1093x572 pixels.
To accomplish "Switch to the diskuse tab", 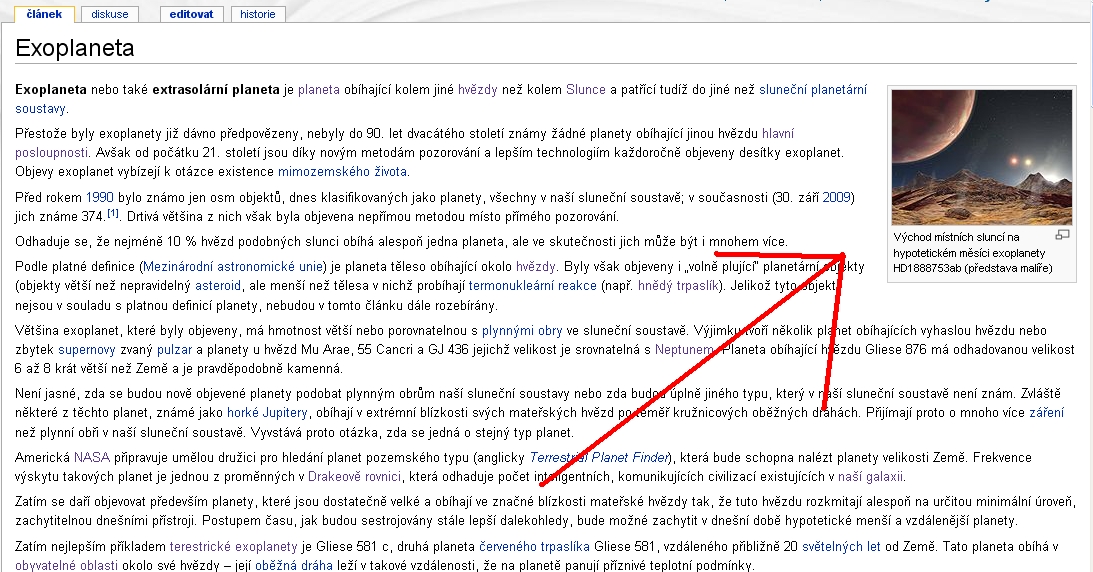I will [109, 14].
